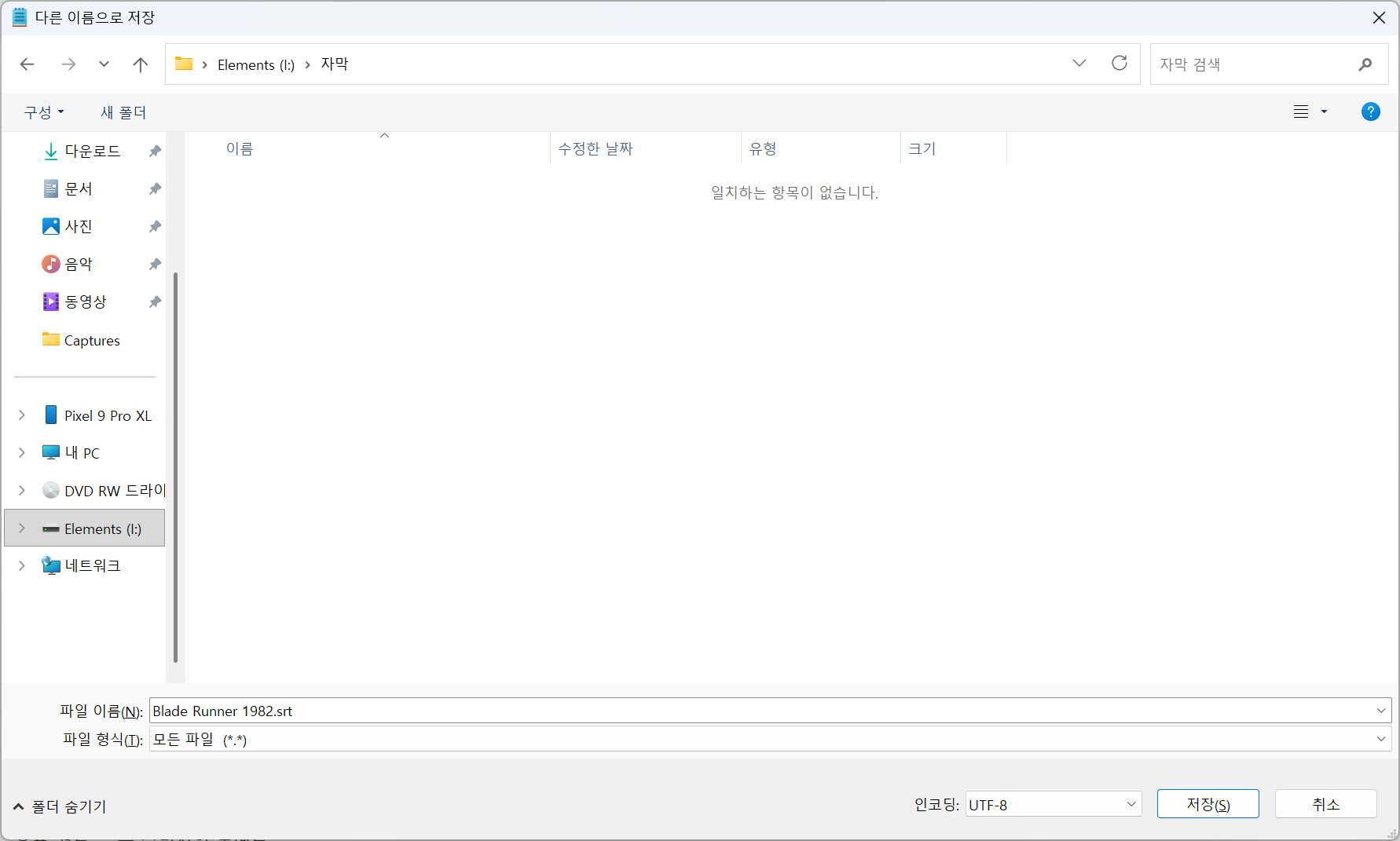
Task: Open 문서 in the navigation pane
Action: pos(78,188)
